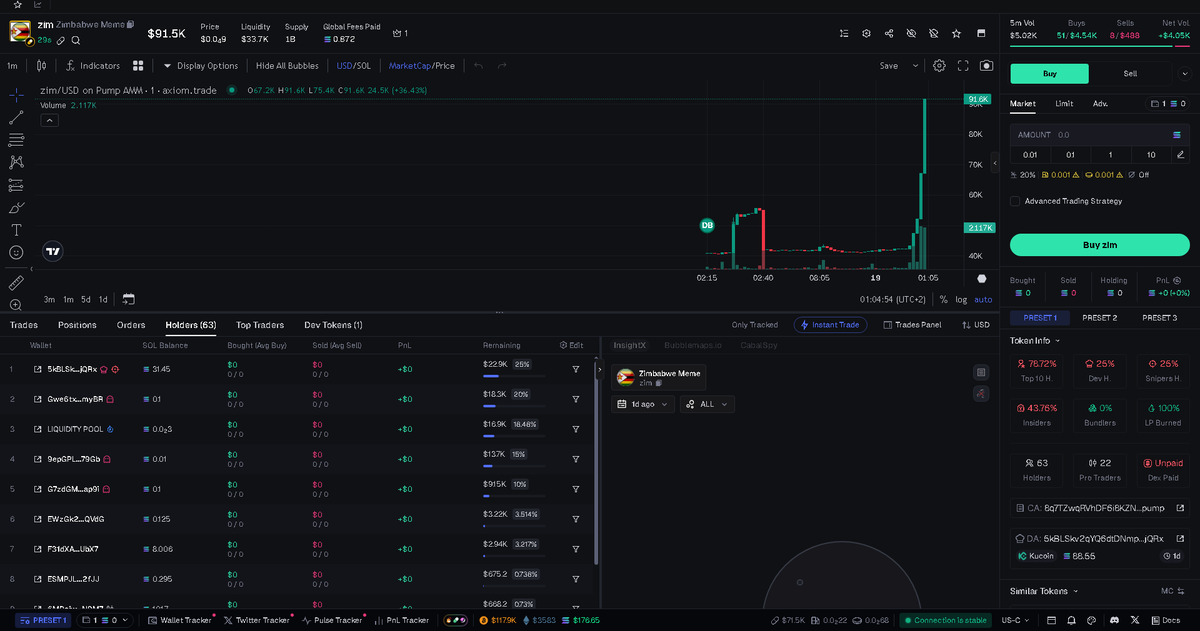Switch chart between MarketCap/Price

(x=421, y=66)
